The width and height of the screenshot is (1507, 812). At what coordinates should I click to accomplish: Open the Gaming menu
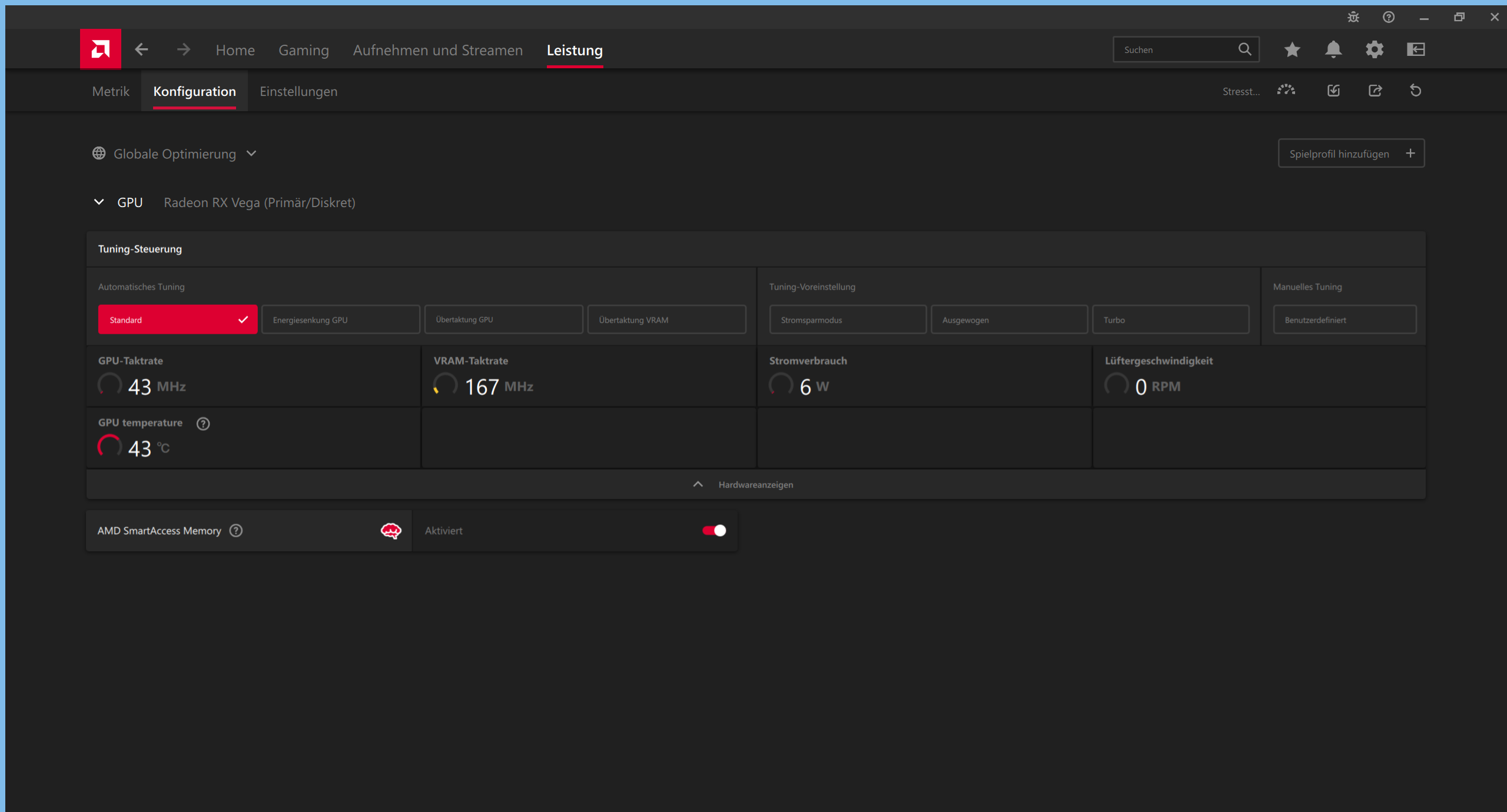303,50
